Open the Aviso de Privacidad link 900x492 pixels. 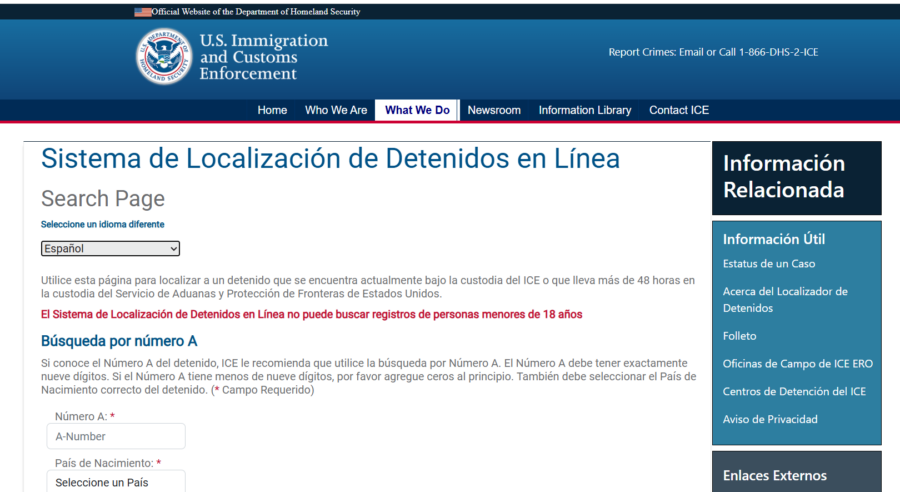pos(770,419)
